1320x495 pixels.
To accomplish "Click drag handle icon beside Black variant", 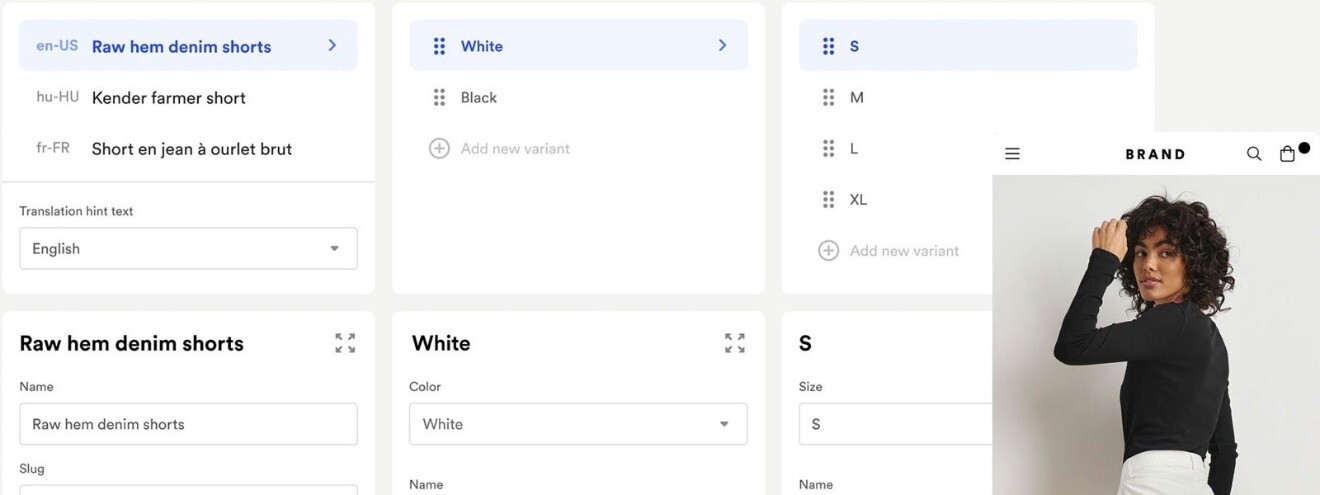I will pyautogui.click(x=439, y=97).
